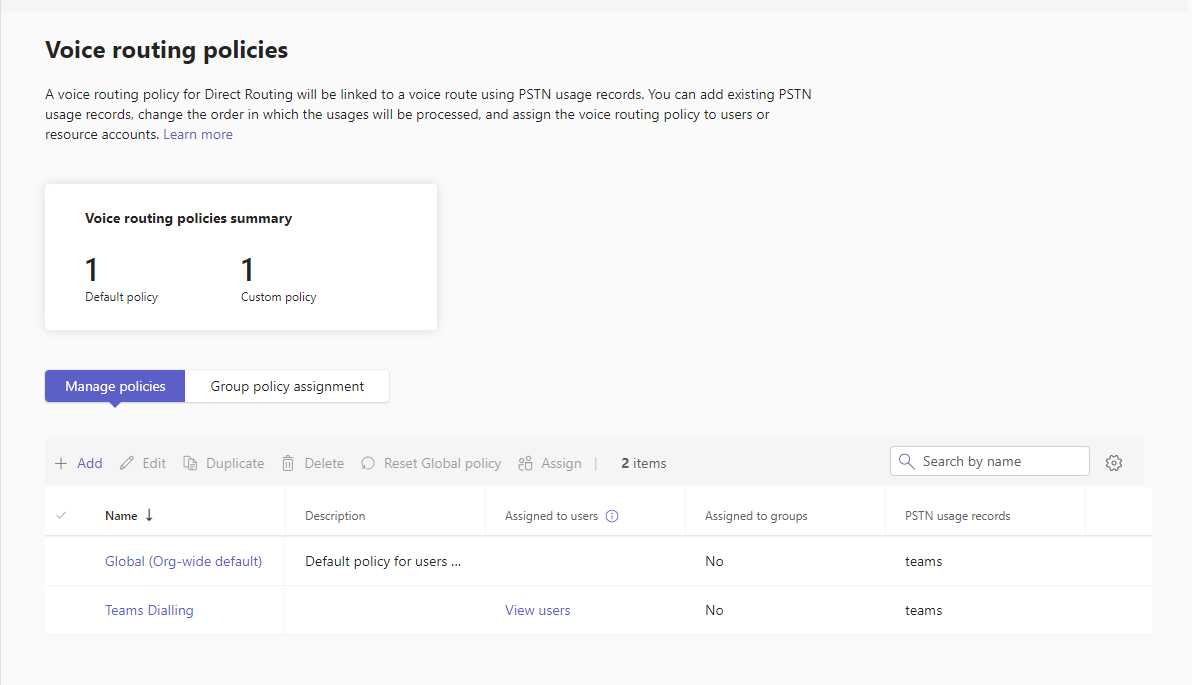Click View users for Teams Dialling
Screen dimensions: 1192x685
(x=537, y=610)
